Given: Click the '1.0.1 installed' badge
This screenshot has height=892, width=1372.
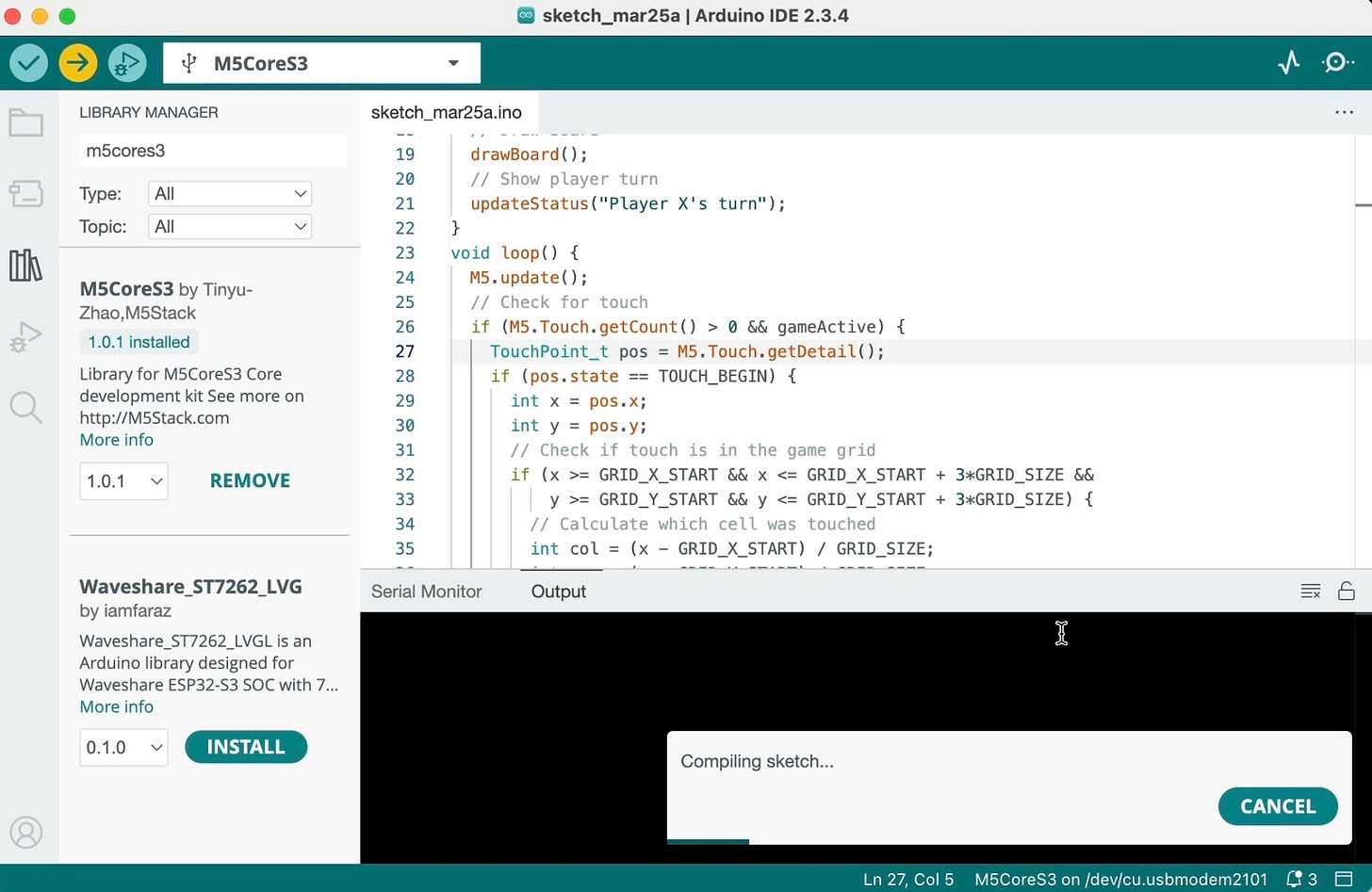Looking at the screenshot, I should tap(139, 342).
